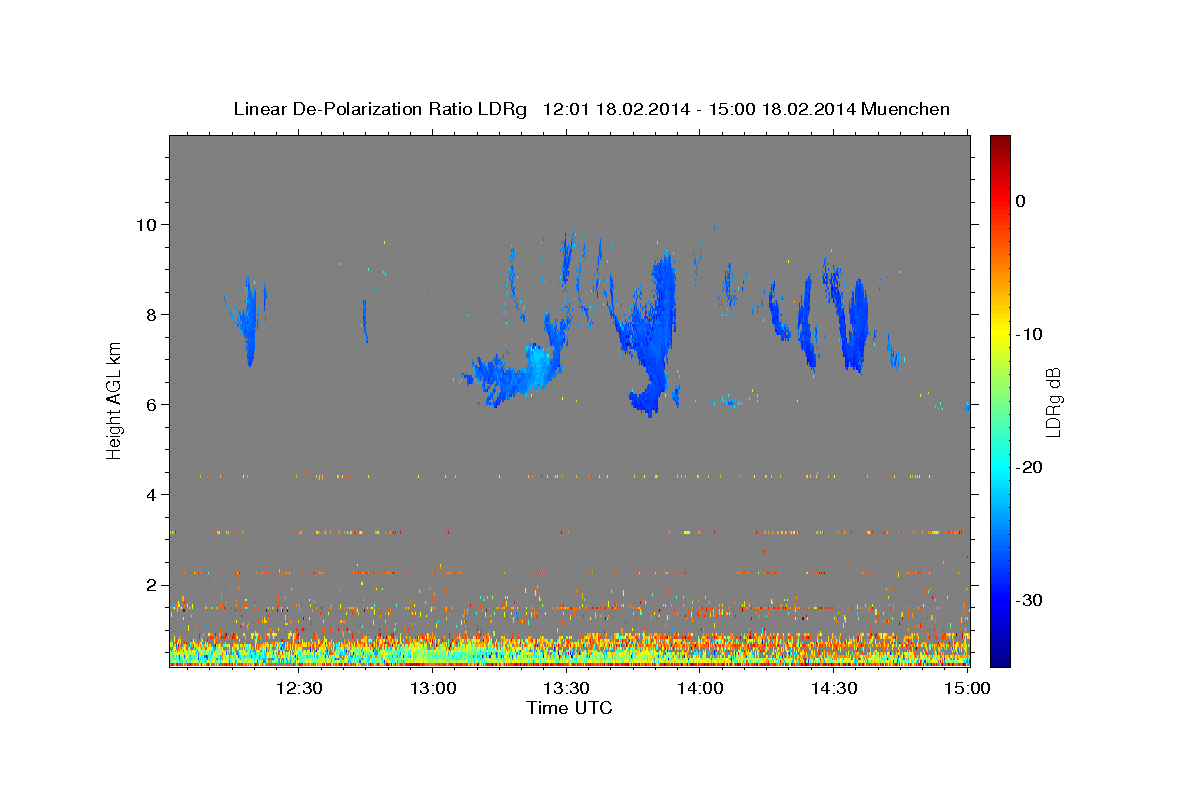
Task: Click the 14:30 time tick label
Action: click(x=834, y=688)
